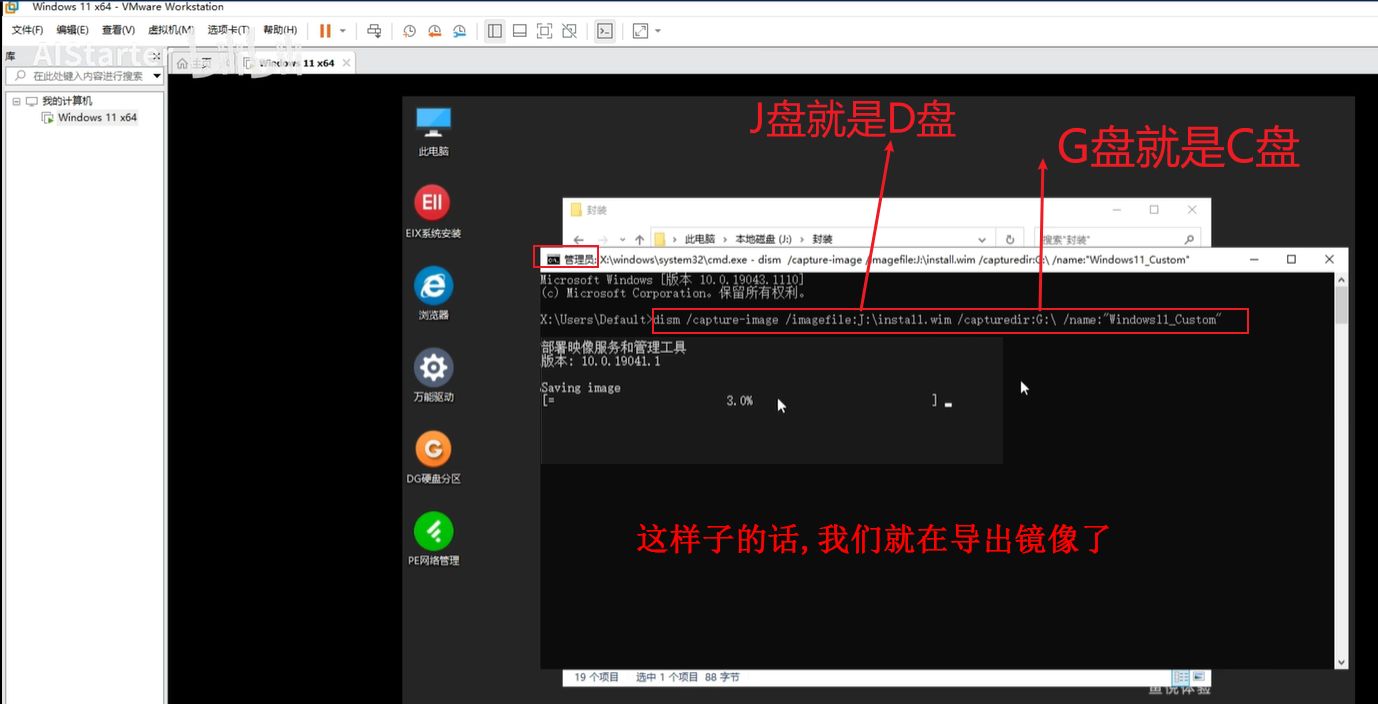
Task: Click the Send Ctrl+Alt+Del toolbar icon
Action: click(x=374, y=31)
